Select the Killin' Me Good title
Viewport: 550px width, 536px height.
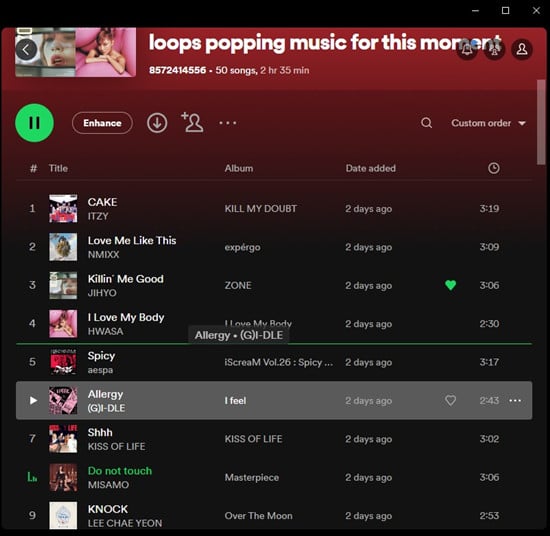tap(126, 279)
